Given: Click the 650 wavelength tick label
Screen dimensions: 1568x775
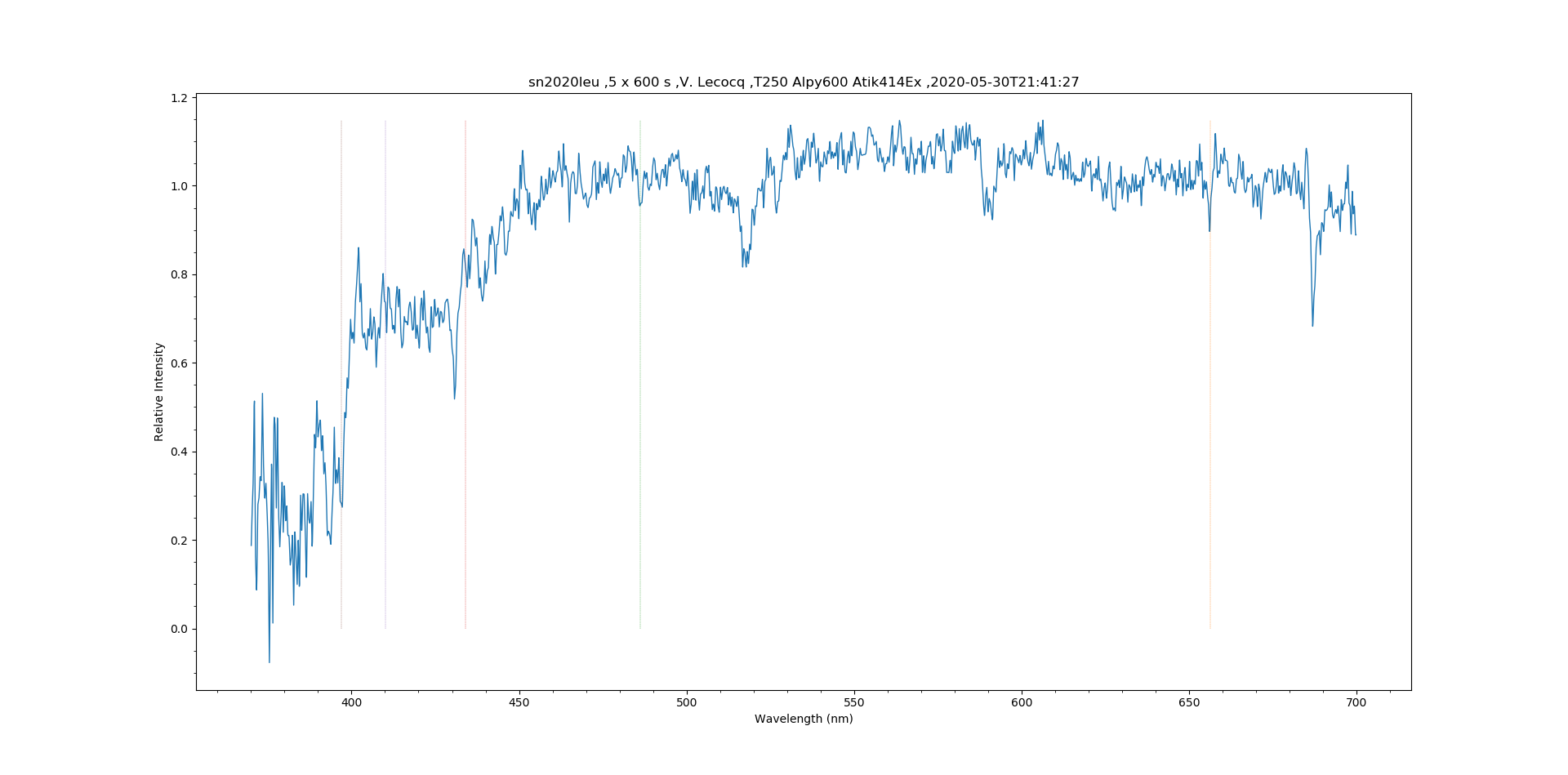Looking at the screenshot, I should pos(1189,702).
